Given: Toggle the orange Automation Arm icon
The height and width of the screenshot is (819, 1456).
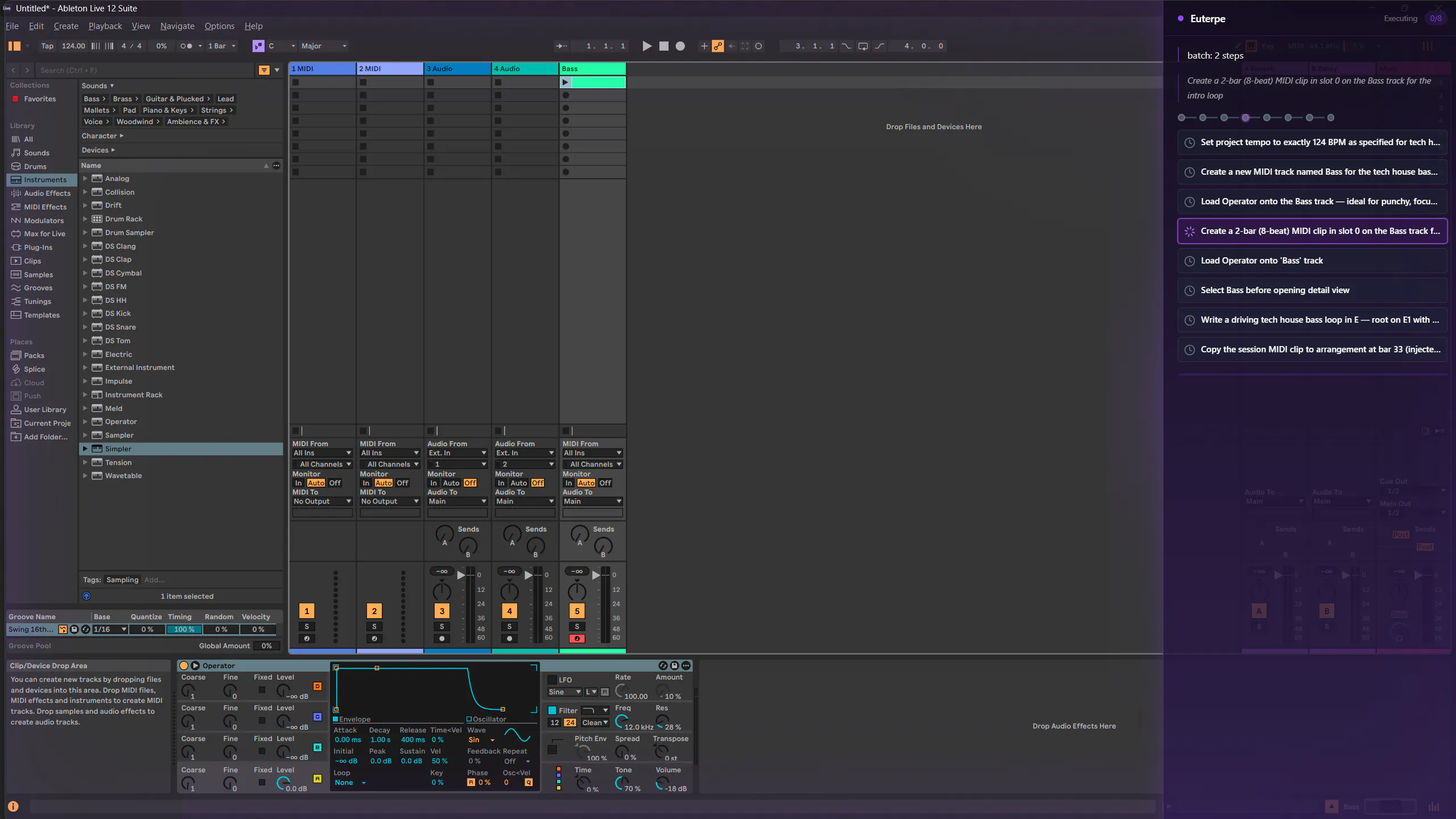Looking at the screenshot, I should coord(718,46).
